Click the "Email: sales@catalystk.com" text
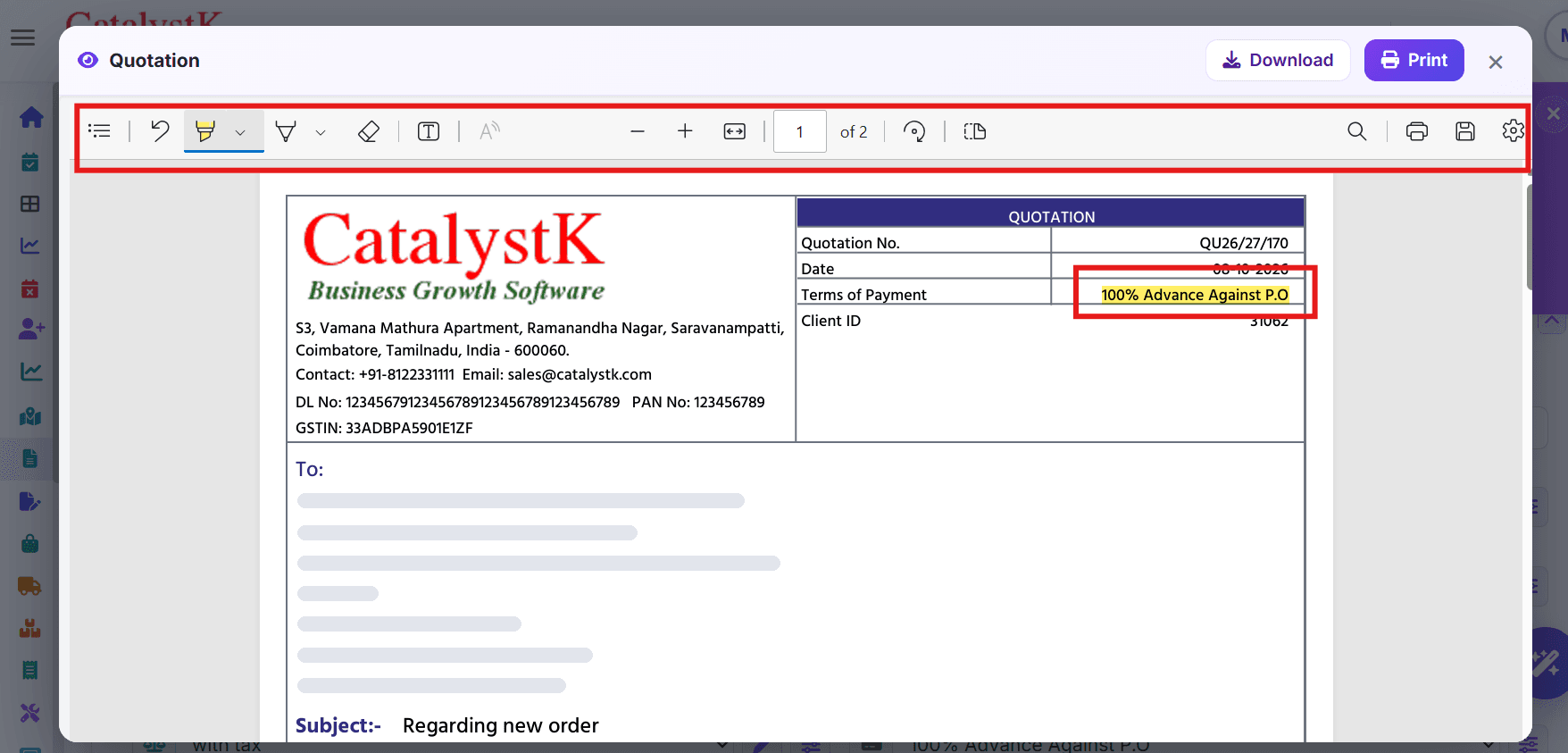 pyautogui.click(x=557, y=374)
